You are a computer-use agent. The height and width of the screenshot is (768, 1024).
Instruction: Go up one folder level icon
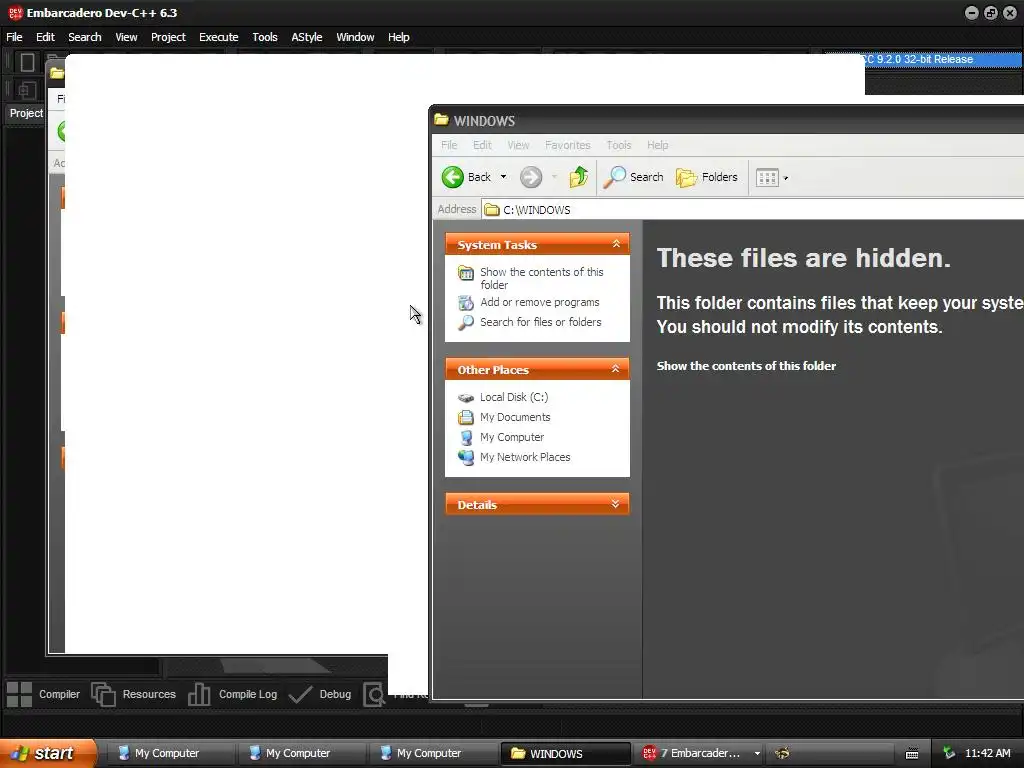pyautogui.click(x=579, y=177)
